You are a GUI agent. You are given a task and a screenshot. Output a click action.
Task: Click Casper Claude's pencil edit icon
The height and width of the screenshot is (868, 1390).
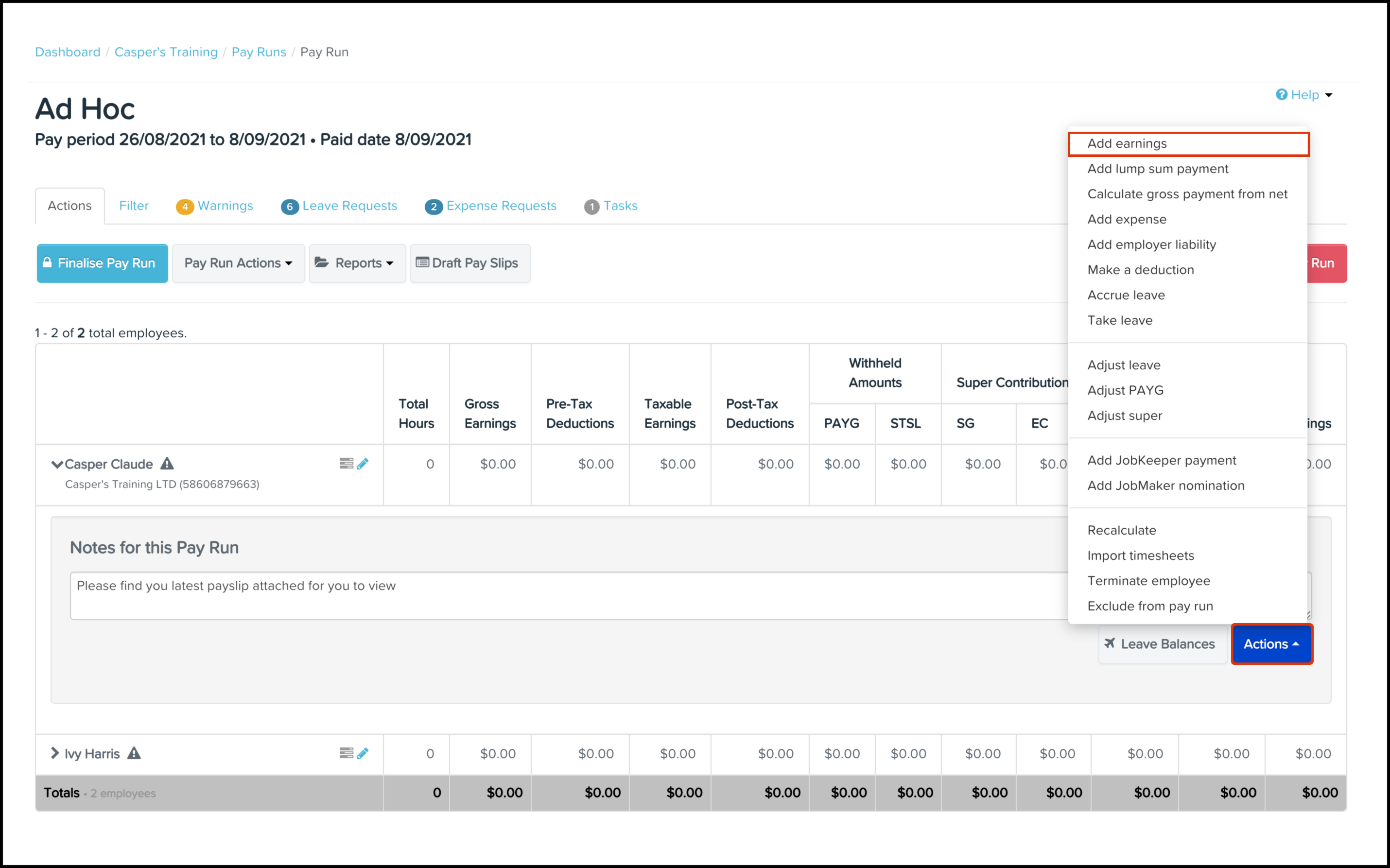point(363,464)
